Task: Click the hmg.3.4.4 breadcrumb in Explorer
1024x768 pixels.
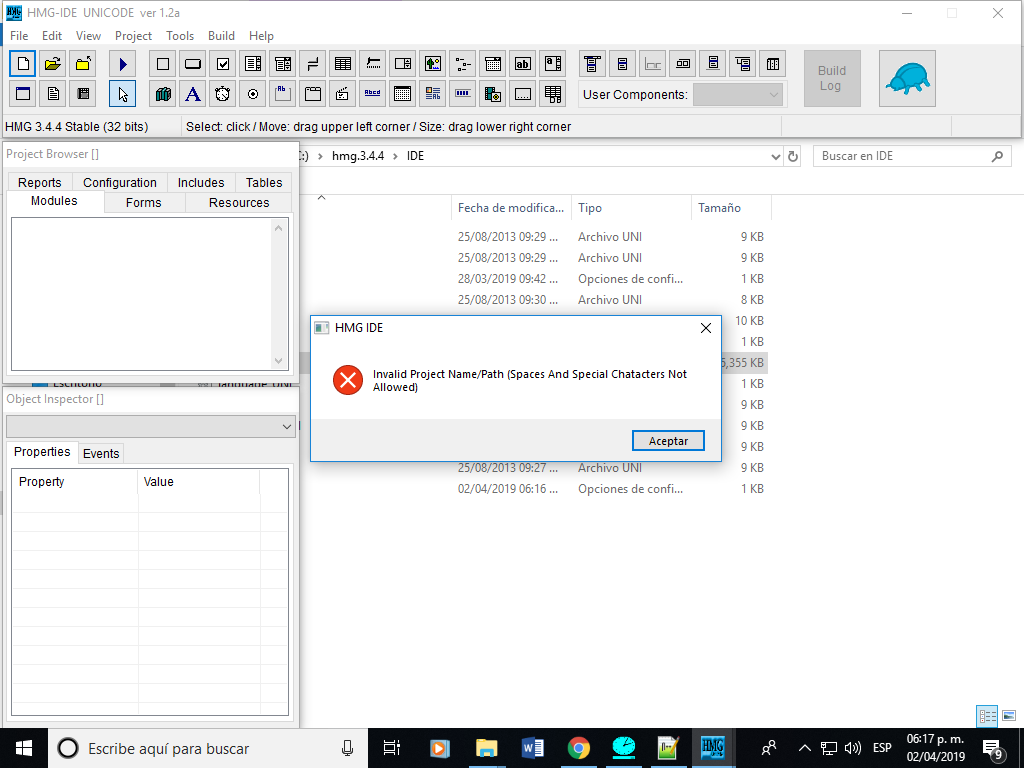Action: [x=358, y=156]
